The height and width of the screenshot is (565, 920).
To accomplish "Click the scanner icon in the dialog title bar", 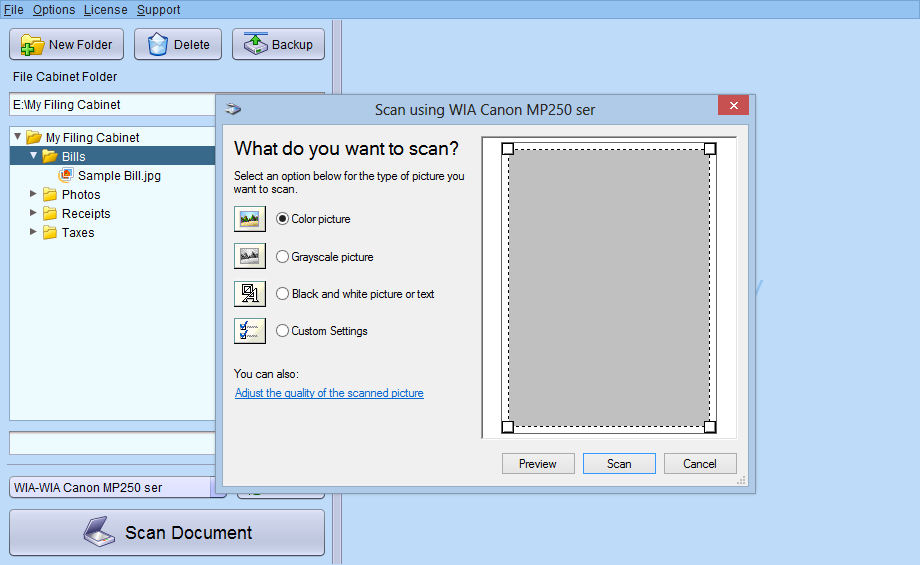I will tap(234, 109).
